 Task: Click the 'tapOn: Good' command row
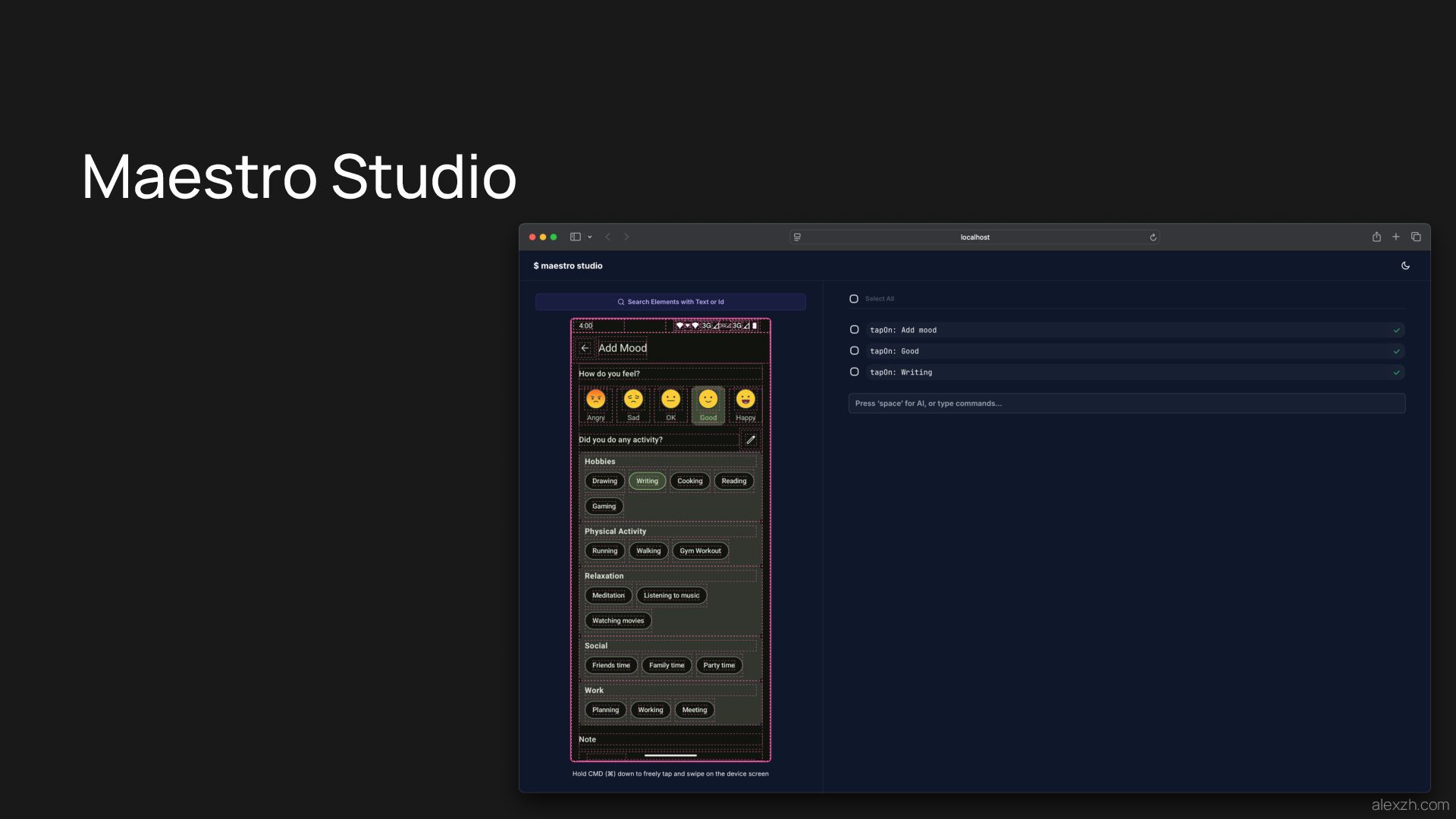point(1130,351)
